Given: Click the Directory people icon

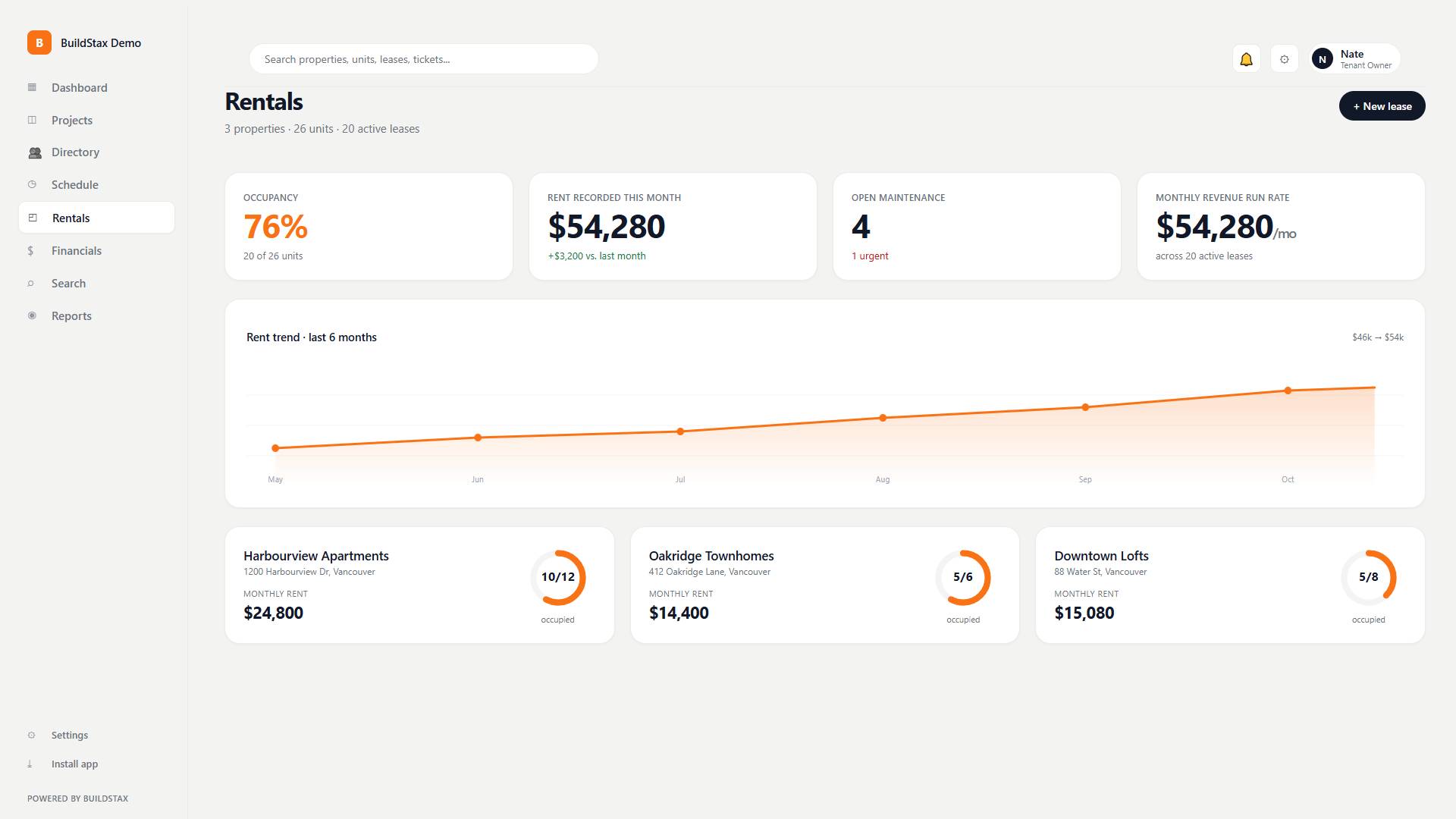Looking at the screenshot, I should 34,152.
